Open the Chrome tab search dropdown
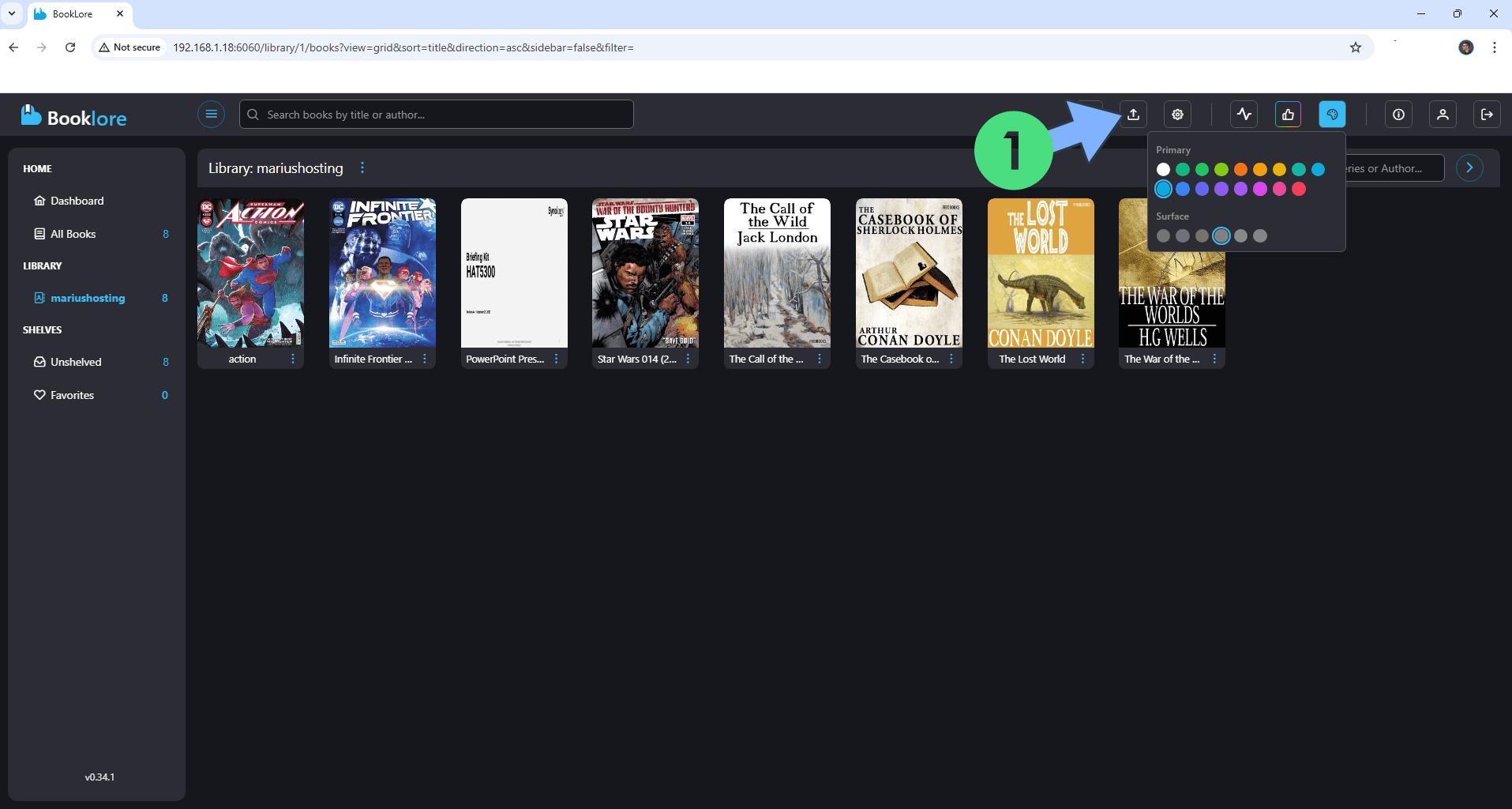This screenshot has height=809, width=1512. coord(12,13)
